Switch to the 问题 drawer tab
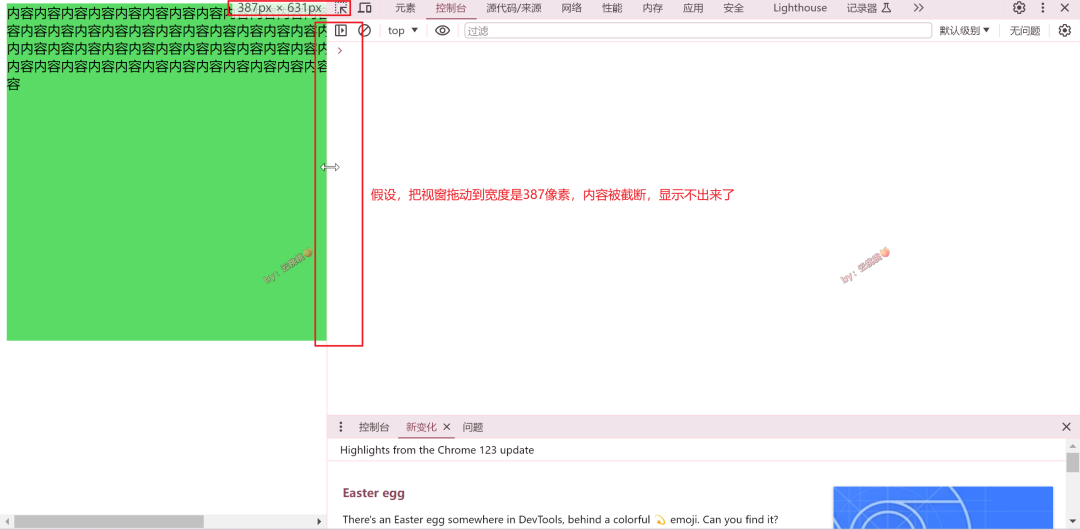1080x530 pixels. 472,427
